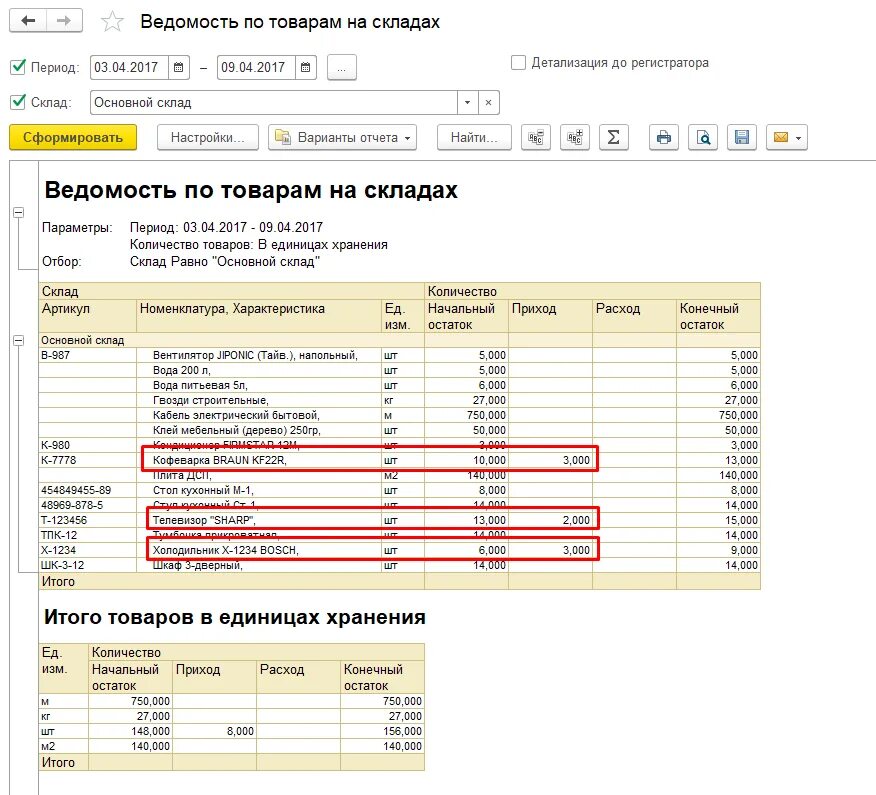Click the forward navigation arrow
Viewport: 876px width, 795px height.
(x=64, y=21)
